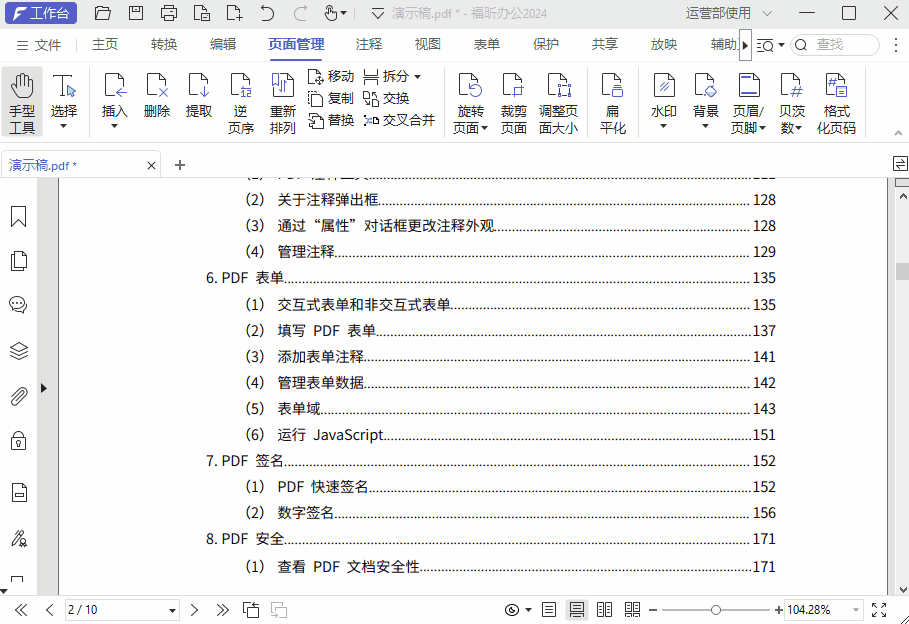Image resolution: width=909 pixels, height=624 pixels.
Task: Toggle continuous scrolling view mode
Action: [576, 610]
